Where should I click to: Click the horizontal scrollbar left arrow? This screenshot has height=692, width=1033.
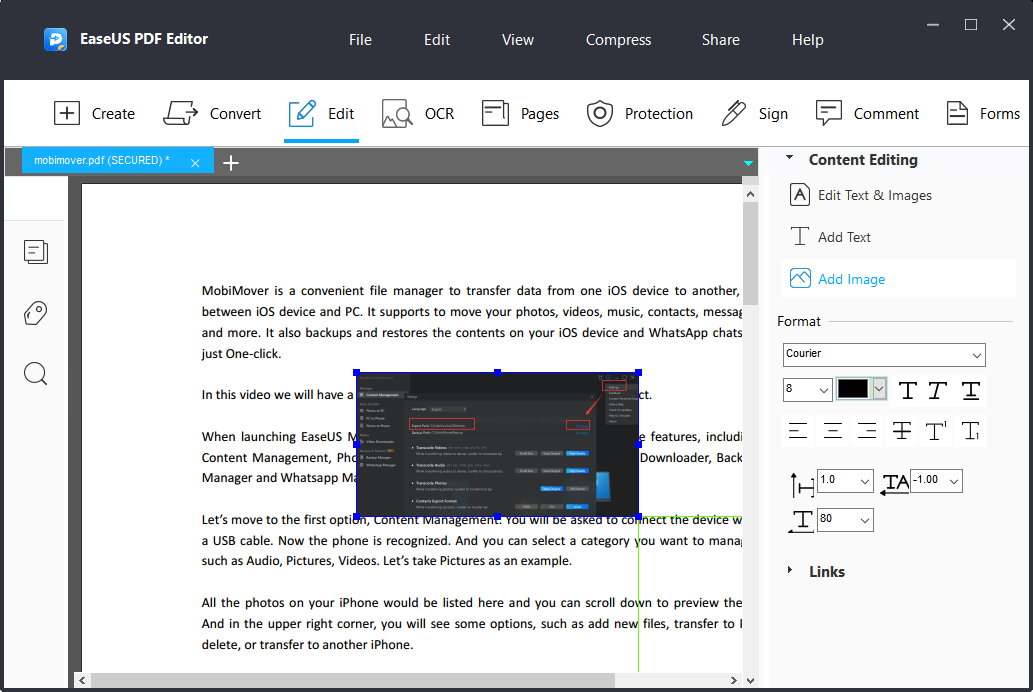pos(82,680)
